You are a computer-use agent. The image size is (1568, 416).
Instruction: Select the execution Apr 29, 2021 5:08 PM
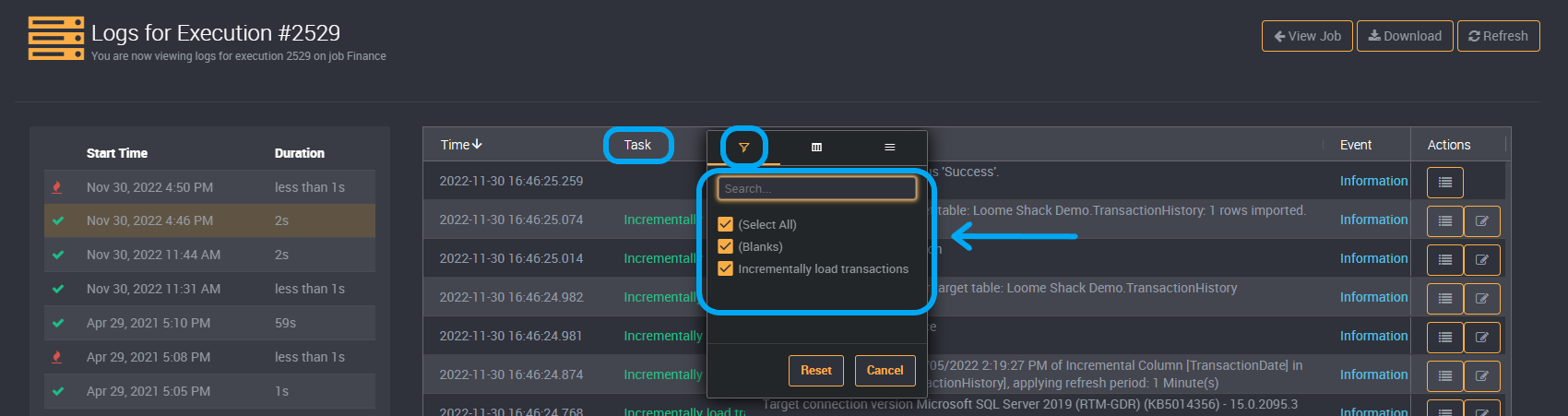pos(209,357)
